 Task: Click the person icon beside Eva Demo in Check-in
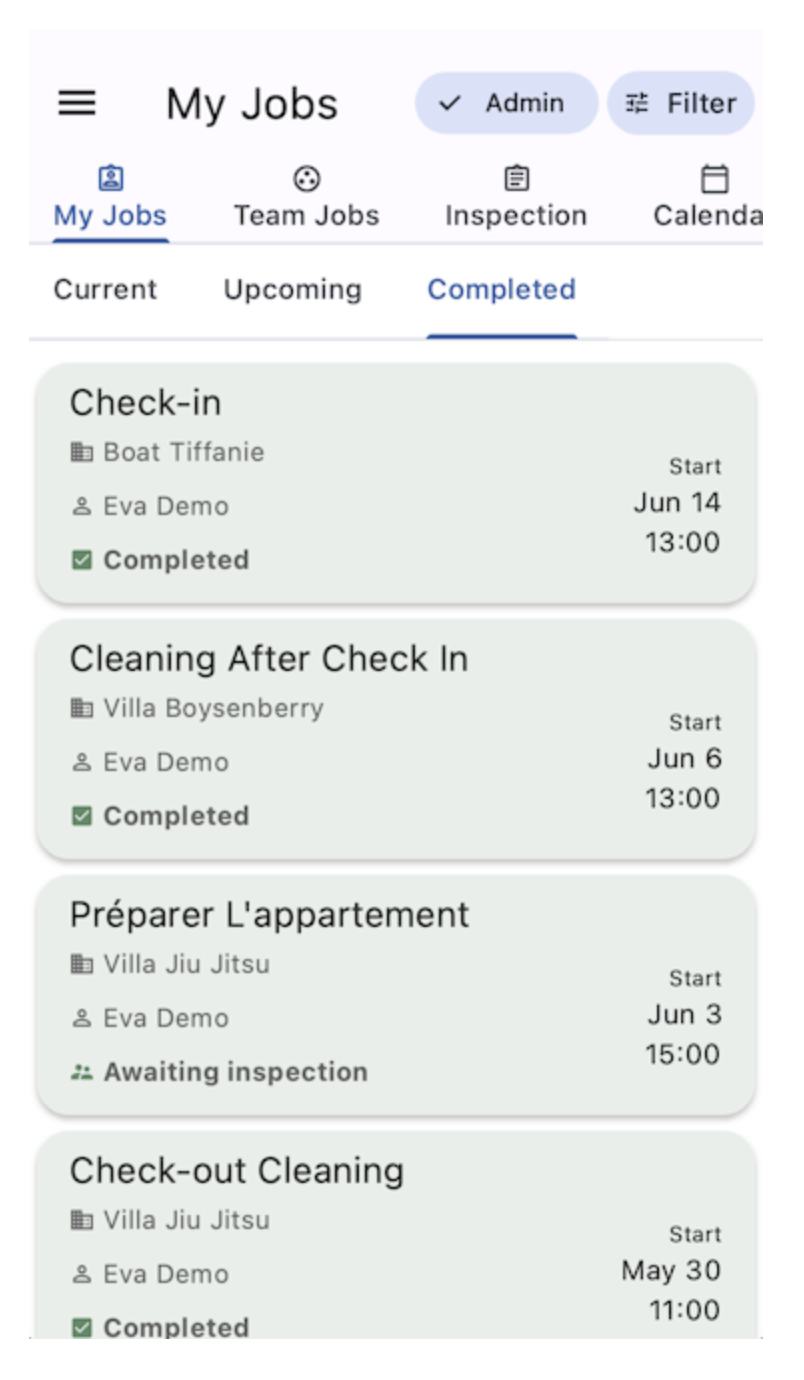click(82, 506)
